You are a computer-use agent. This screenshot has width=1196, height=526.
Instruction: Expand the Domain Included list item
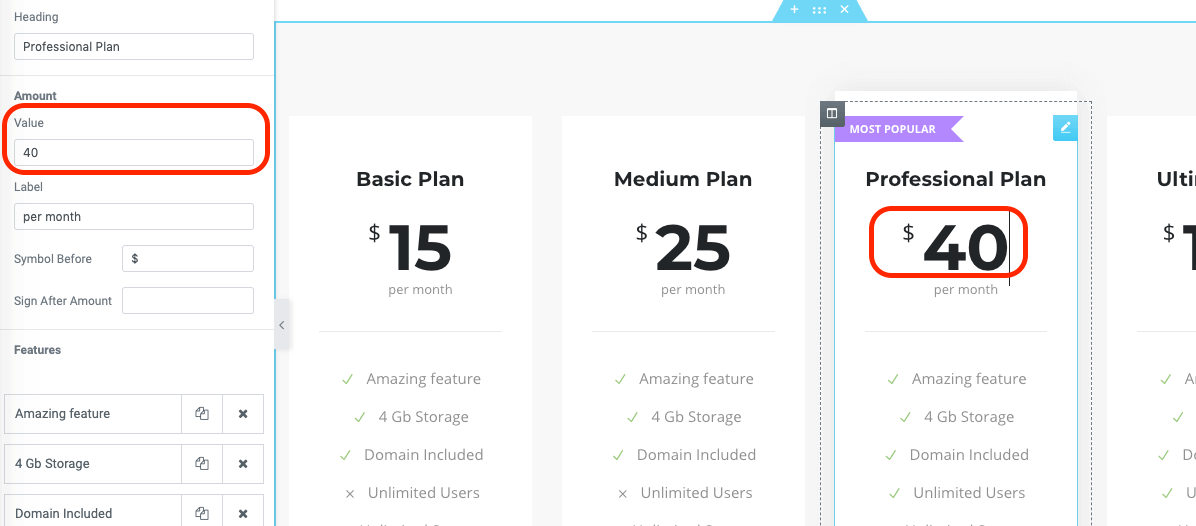coord(93,513)
